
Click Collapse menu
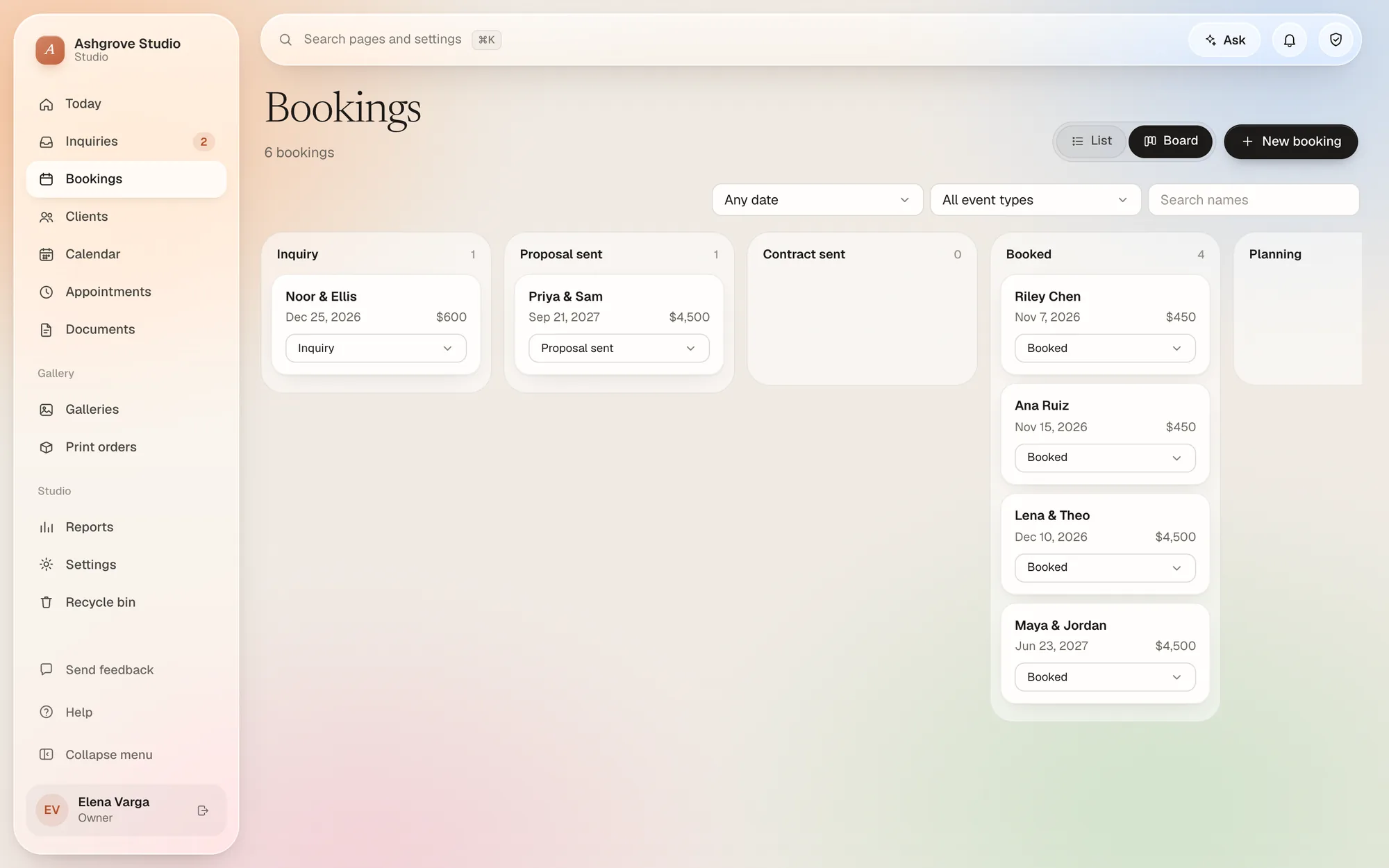(126, 754)
